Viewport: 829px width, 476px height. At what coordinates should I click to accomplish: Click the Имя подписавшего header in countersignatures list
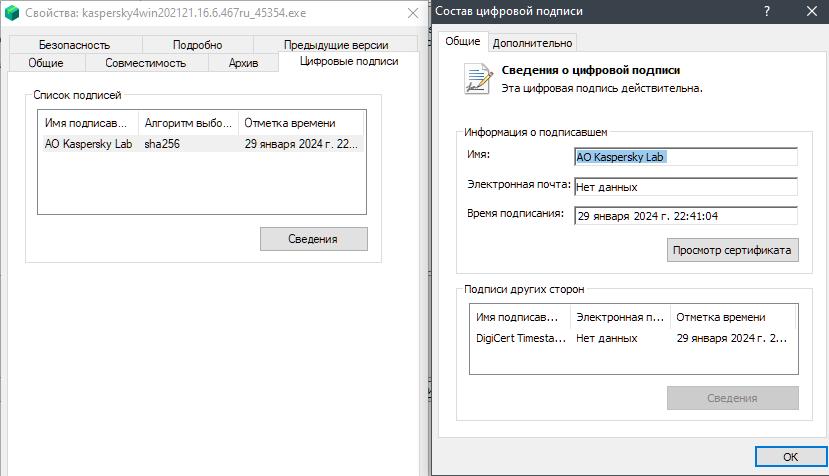519,317
